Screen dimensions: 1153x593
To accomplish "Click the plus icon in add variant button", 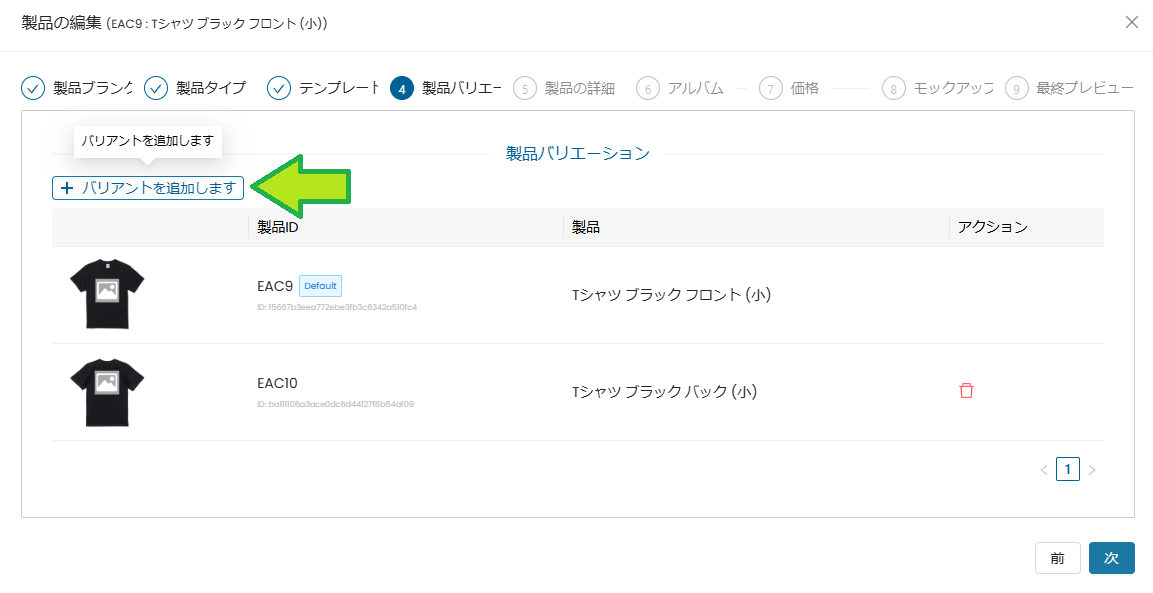I will [67, 188].
